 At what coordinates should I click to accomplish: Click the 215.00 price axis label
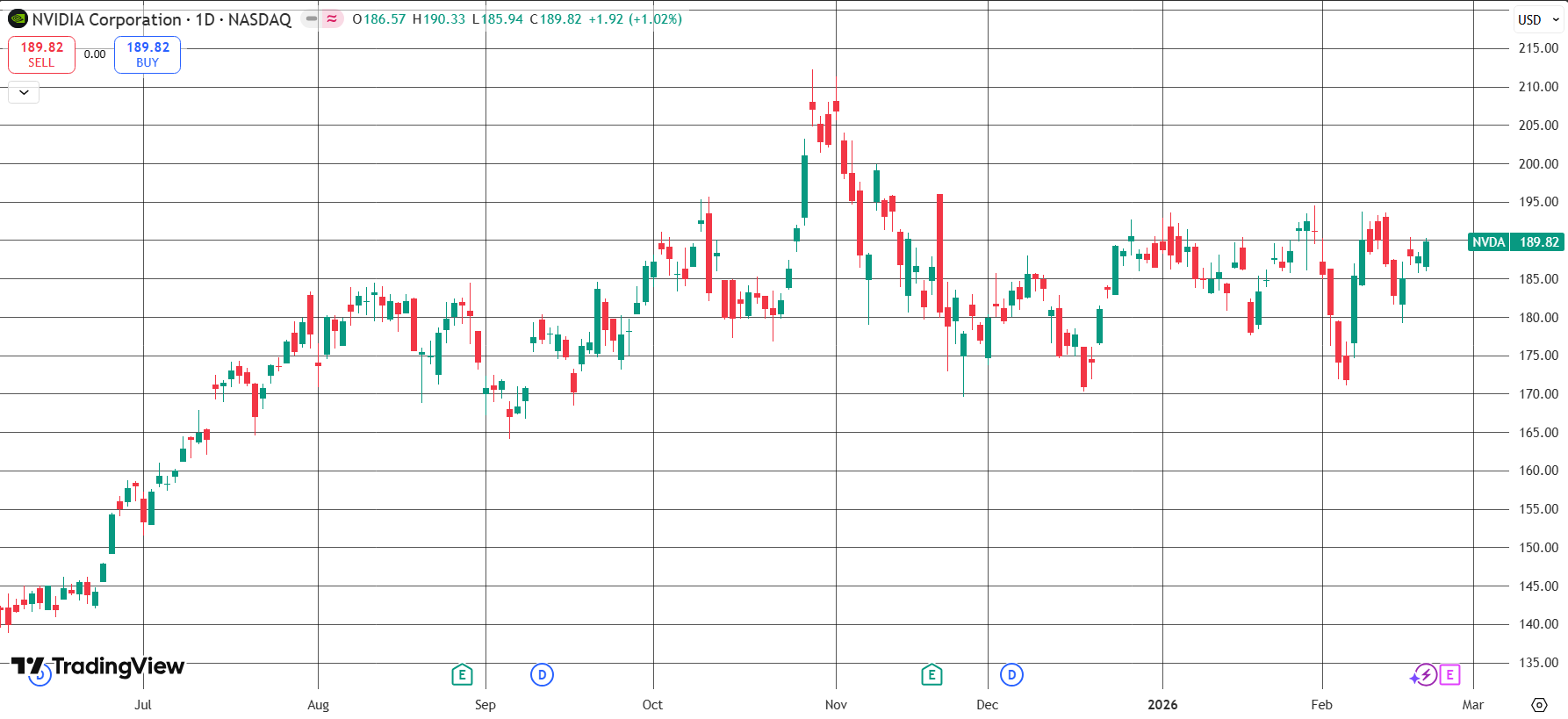(1538, 48)
